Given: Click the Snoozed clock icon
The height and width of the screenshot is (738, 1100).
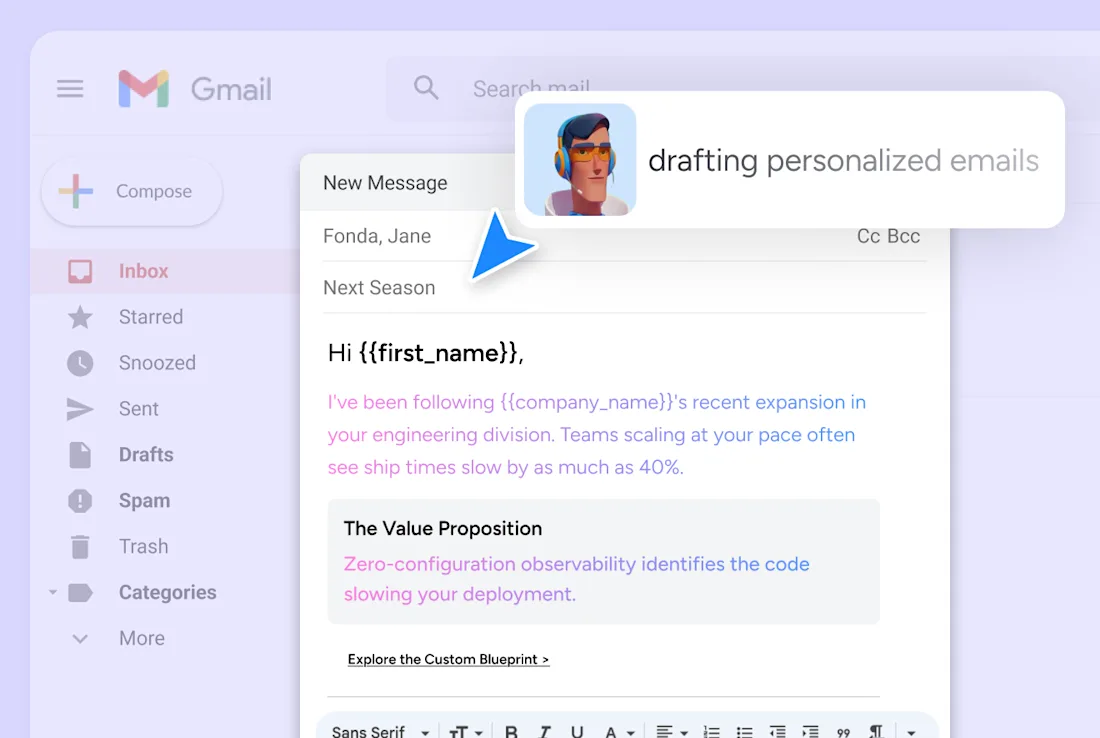Looking at the screenshot, I should [80, 363].
